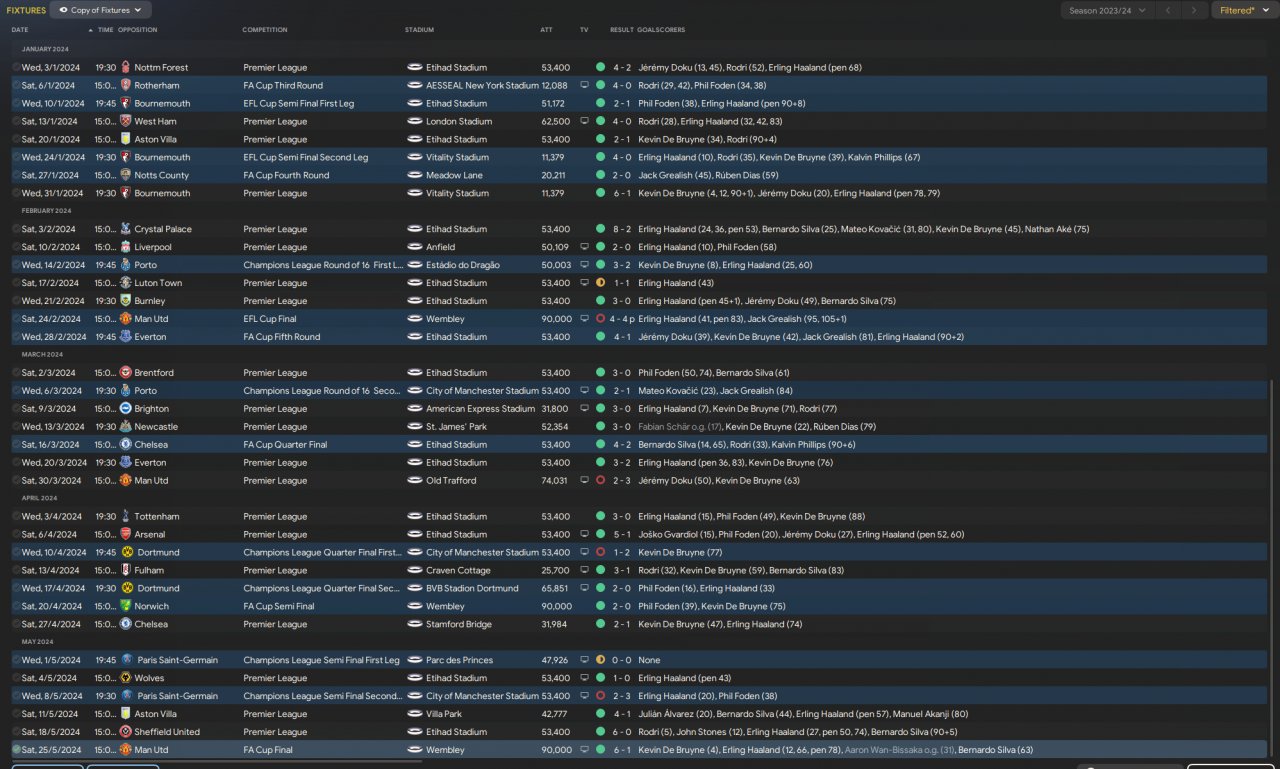Click the Norwich club badge

point(126,607)
